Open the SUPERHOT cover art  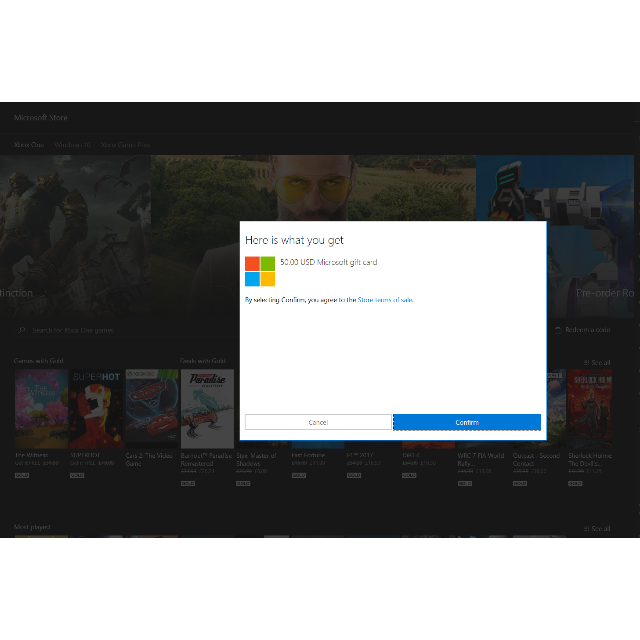[96, 409]
